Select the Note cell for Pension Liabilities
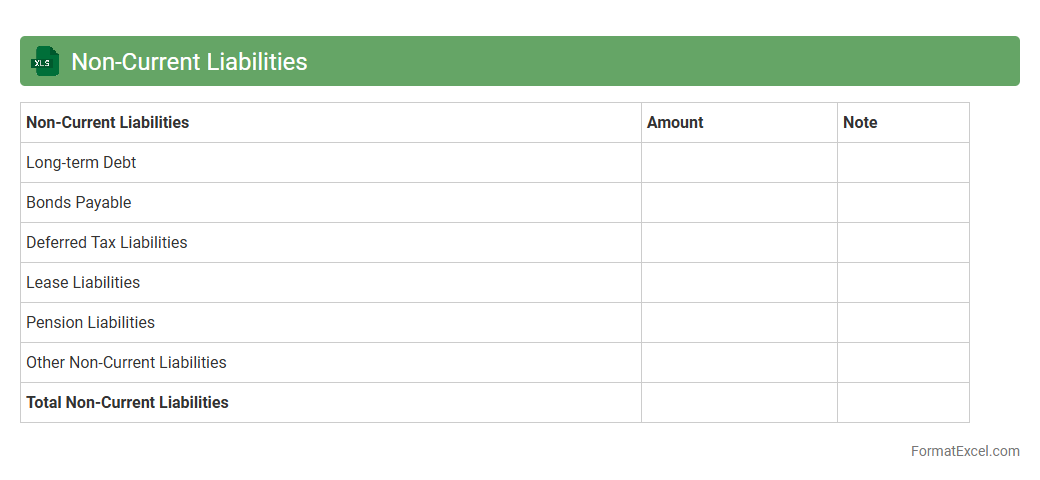This screenshot has height=480, width=1040. 903,323
